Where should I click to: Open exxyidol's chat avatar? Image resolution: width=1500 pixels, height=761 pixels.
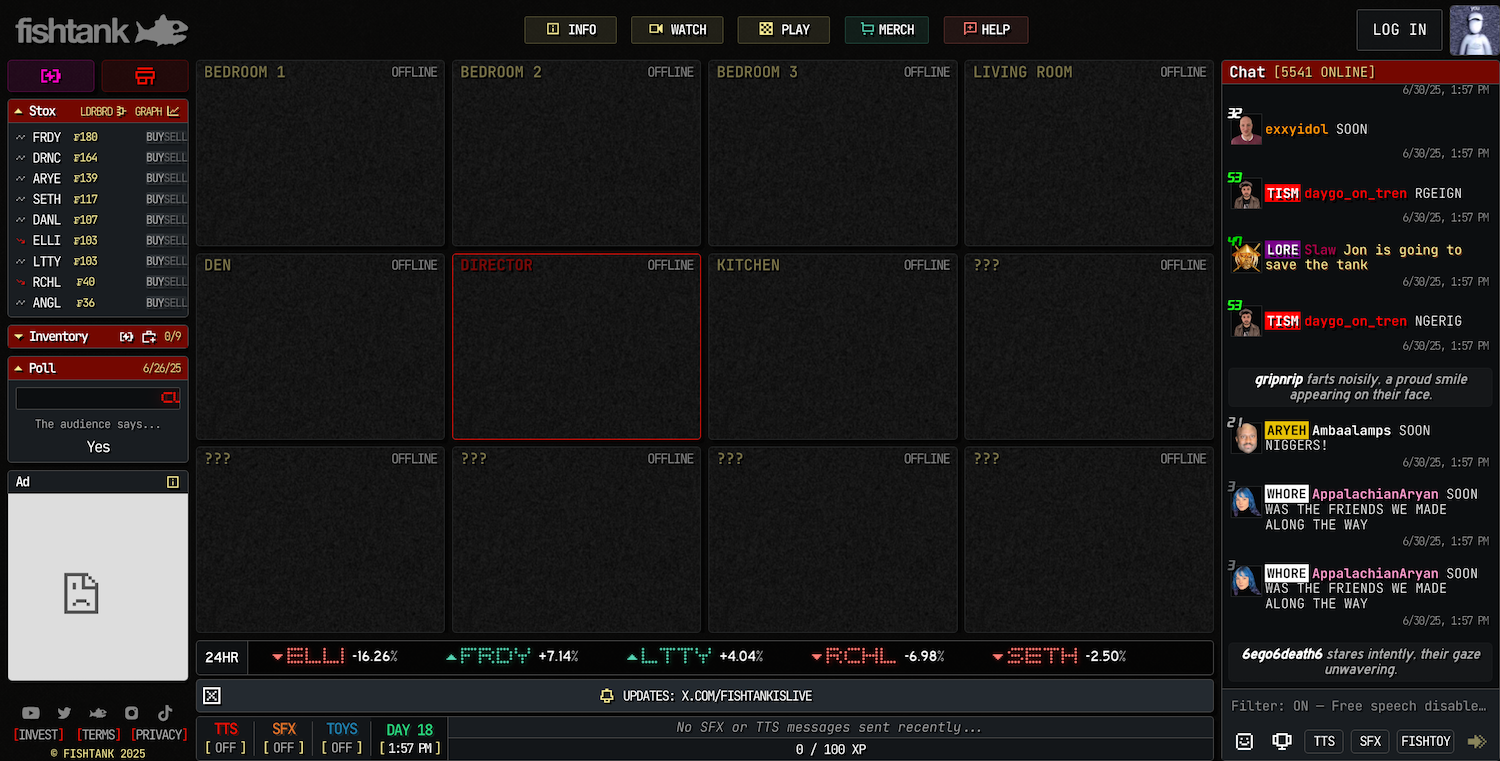pos(1246,129)
